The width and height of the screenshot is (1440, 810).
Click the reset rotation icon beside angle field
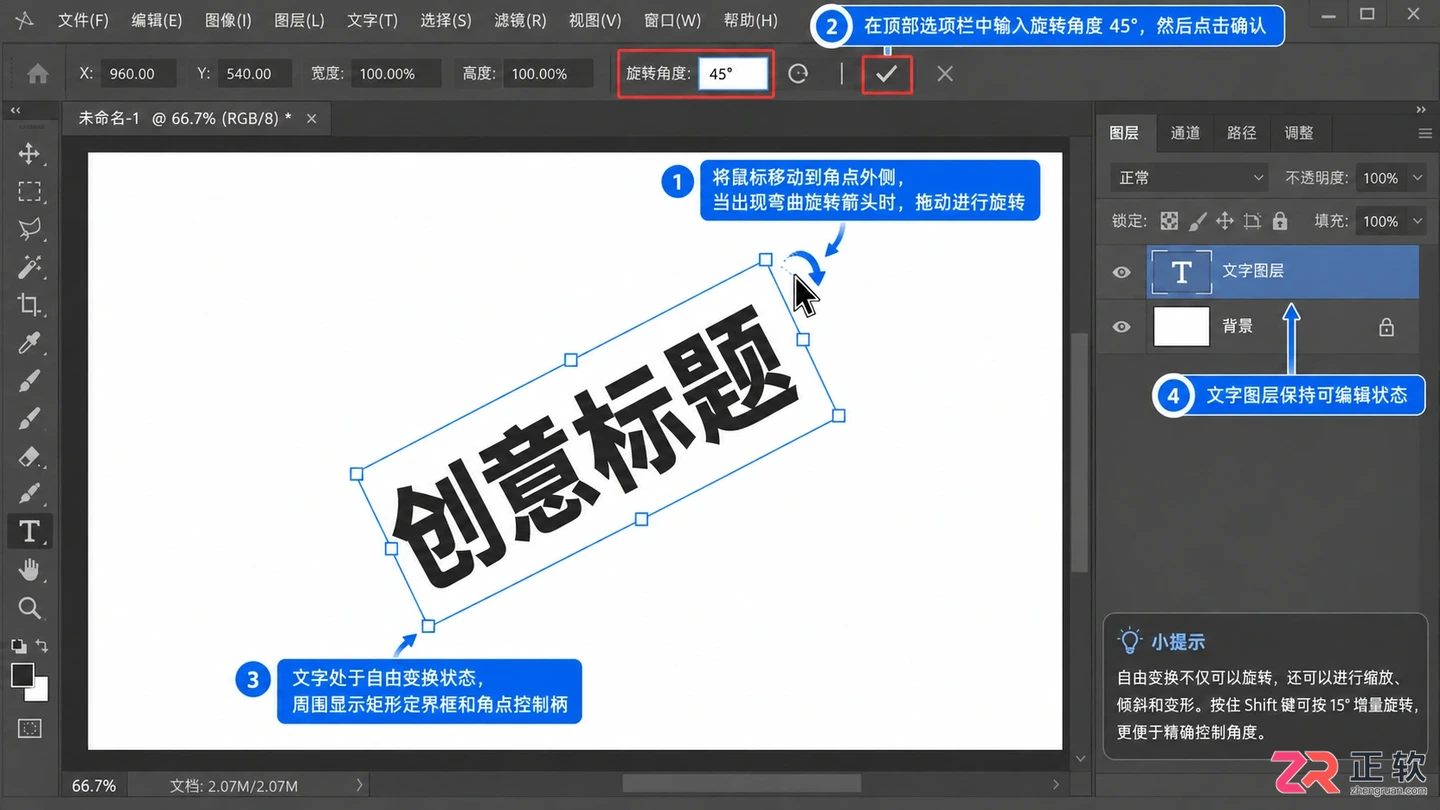[x=798, y=74]
